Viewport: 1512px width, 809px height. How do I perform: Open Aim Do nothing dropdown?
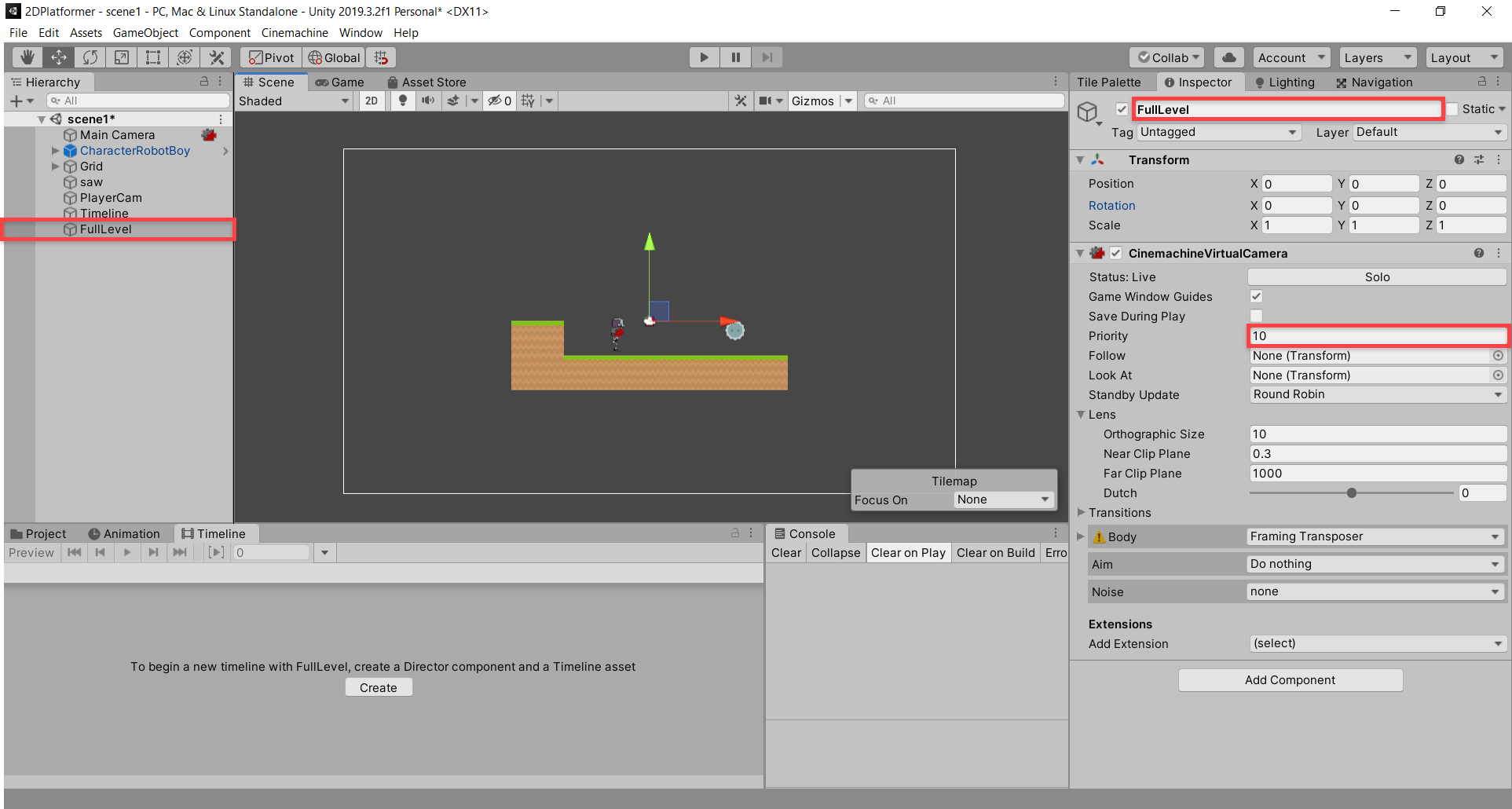(1375, 564)
